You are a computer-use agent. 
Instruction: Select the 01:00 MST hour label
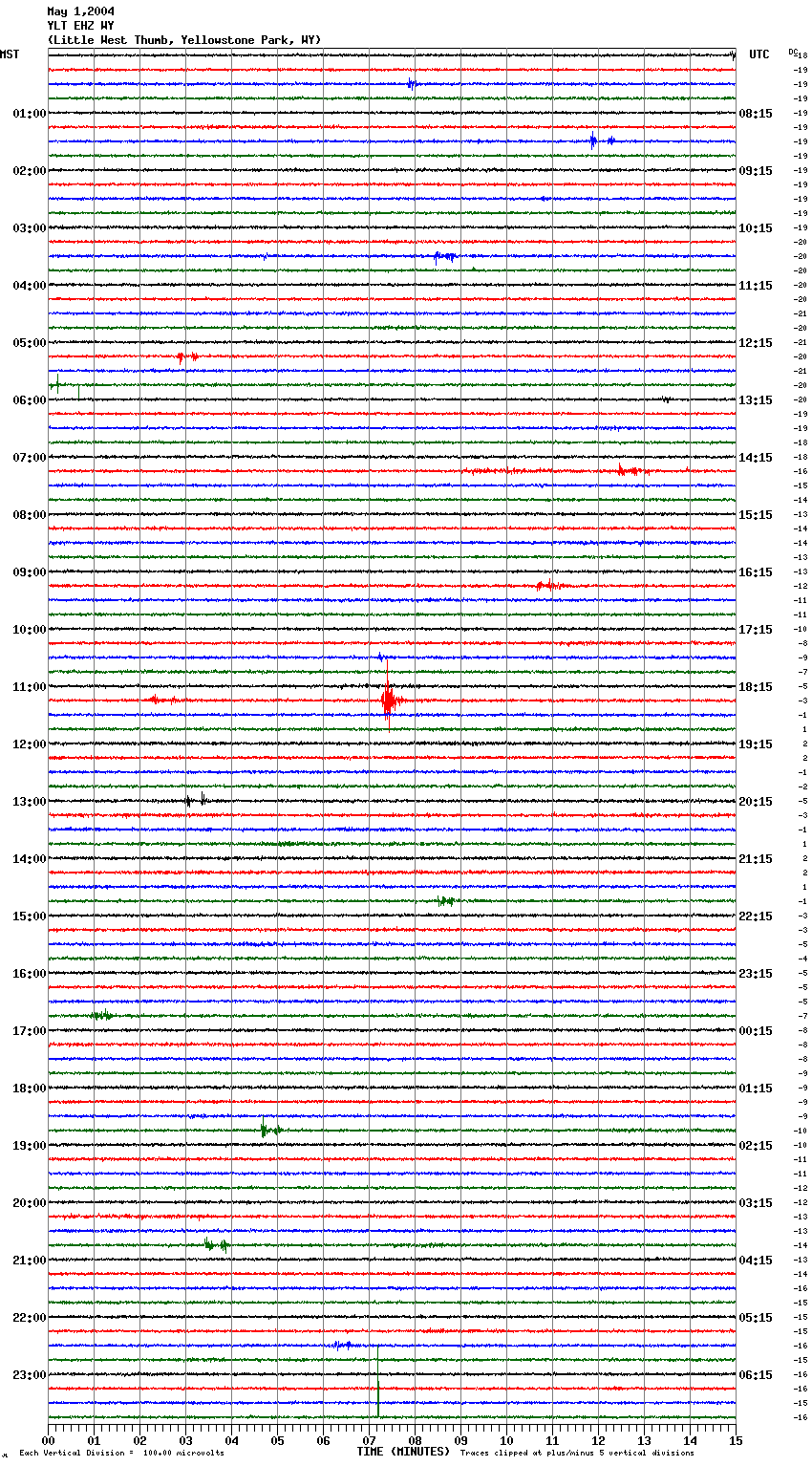29,114
